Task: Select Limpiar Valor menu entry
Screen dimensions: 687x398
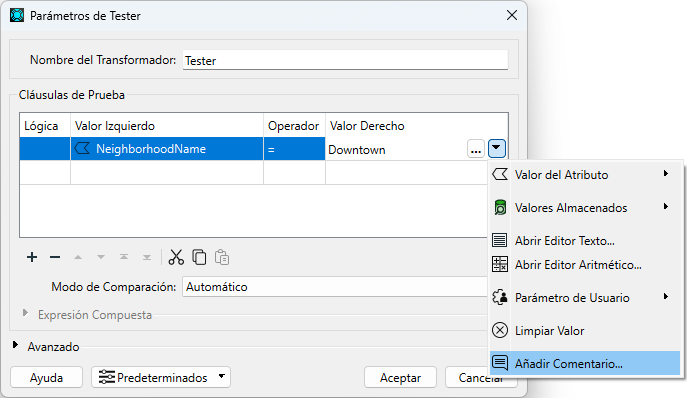Action: pyautogui.click(x=585, y=330)
